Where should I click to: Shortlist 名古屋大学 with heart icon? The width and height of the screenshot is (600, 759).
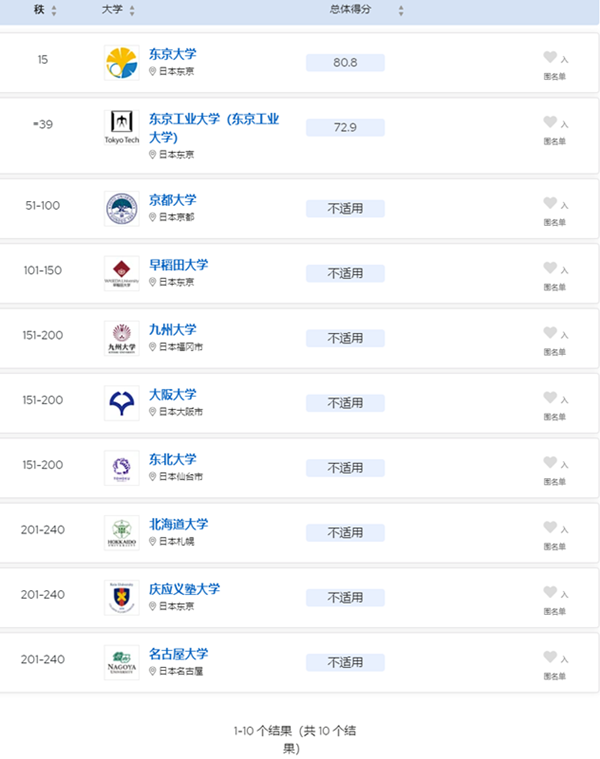[x=550, y=657]
